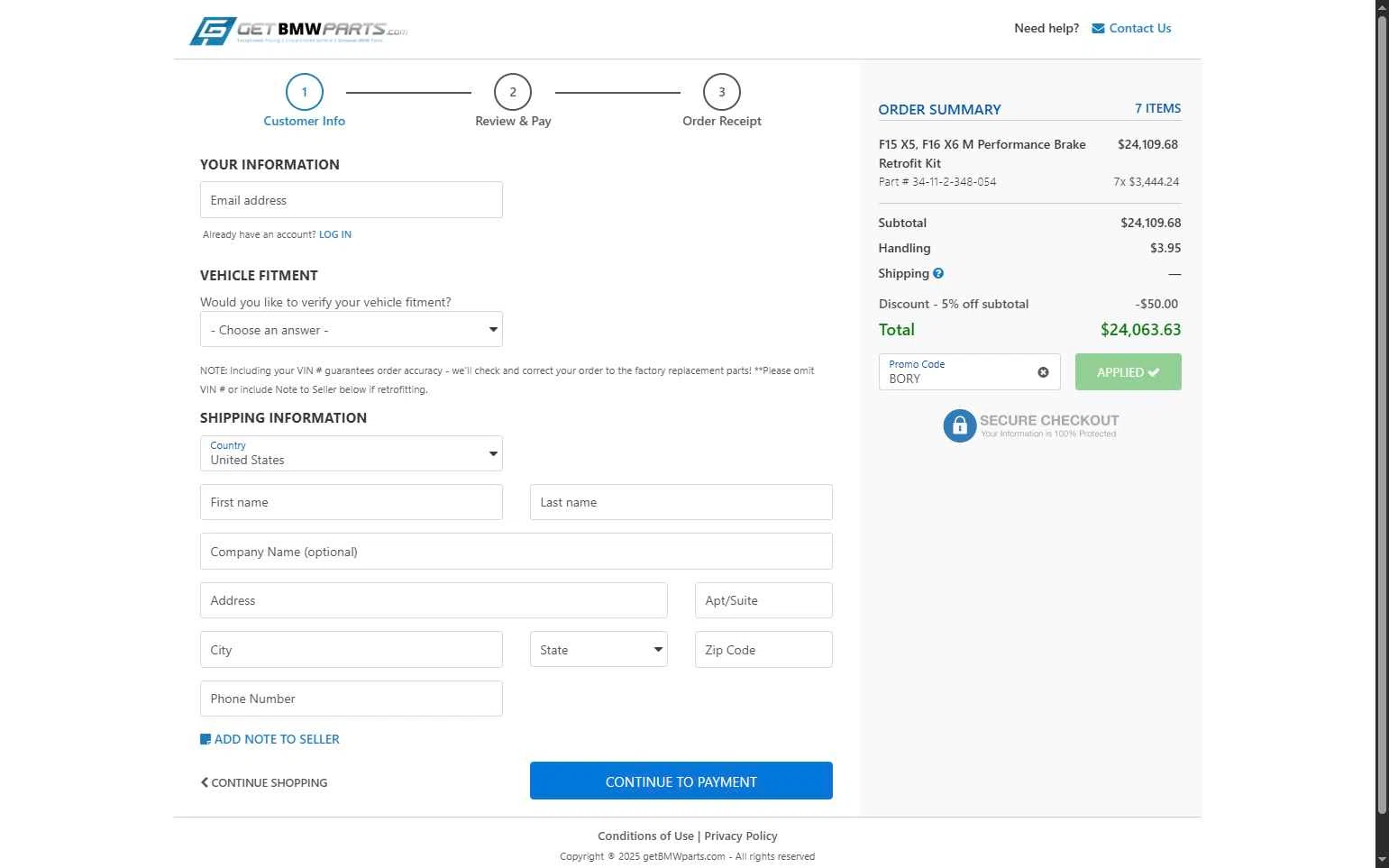1389x868 pixels.
Task: Click the shipping help question mark icon
Action: pyautogui.click(x=938, y=273)
